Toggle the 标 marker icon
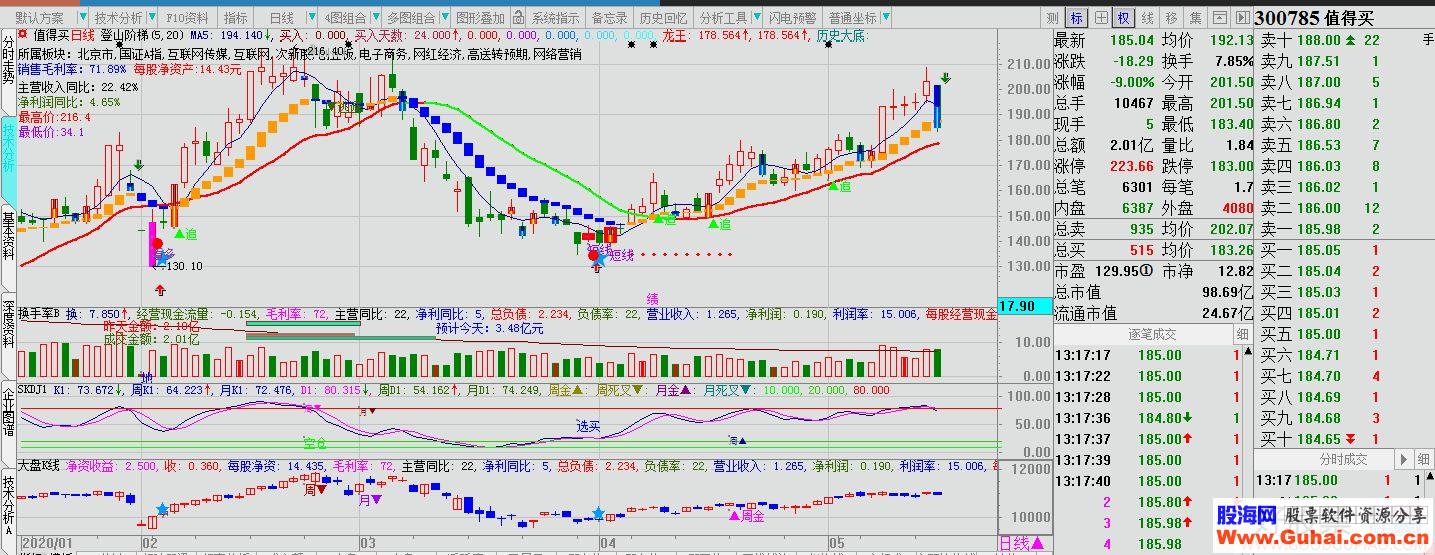The height and width of the screenshot is (555, 1435). coord(1076,18)
